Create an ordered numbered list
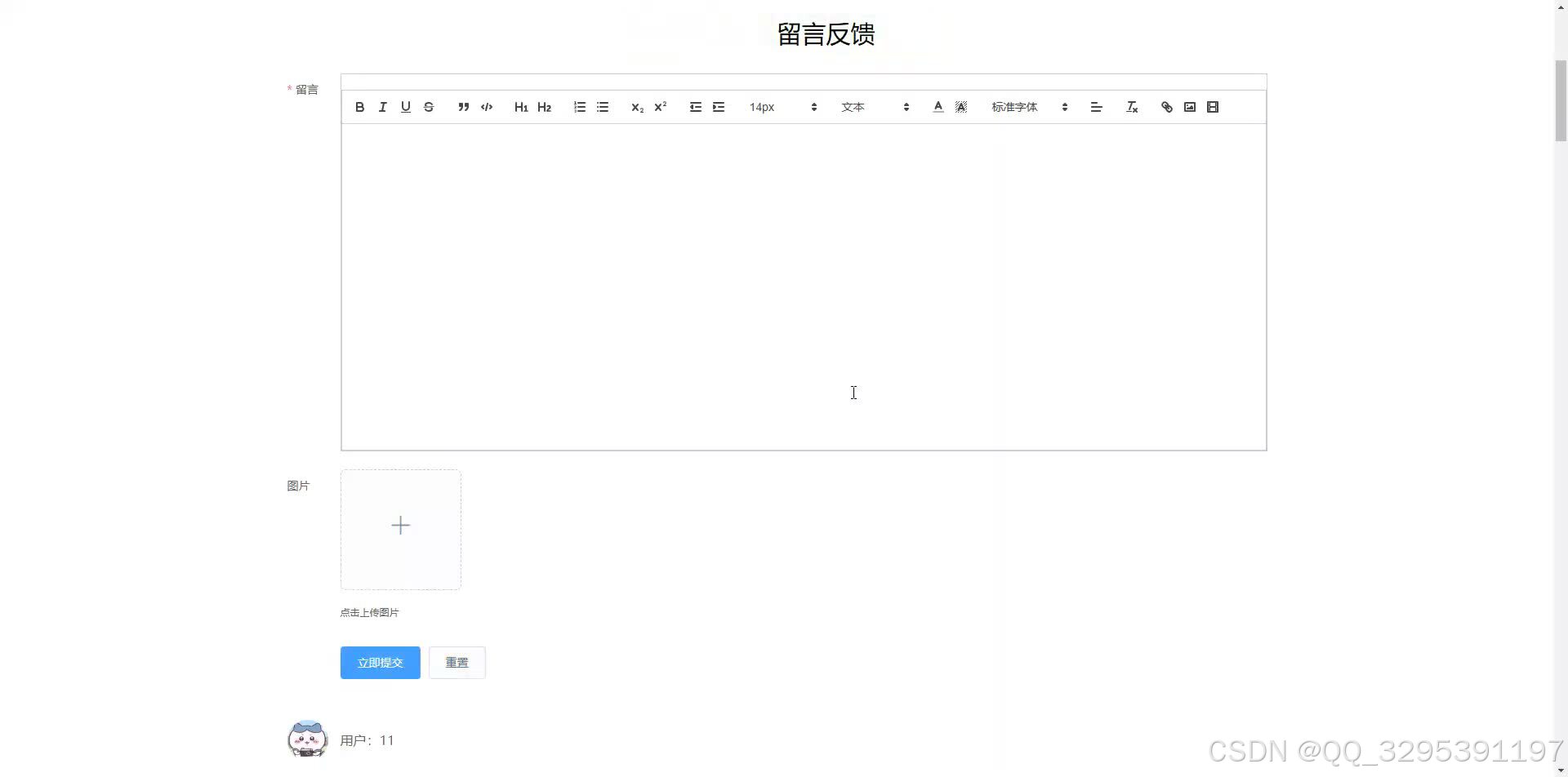Screen dimensions: 1568x777 tap(579, 107)
